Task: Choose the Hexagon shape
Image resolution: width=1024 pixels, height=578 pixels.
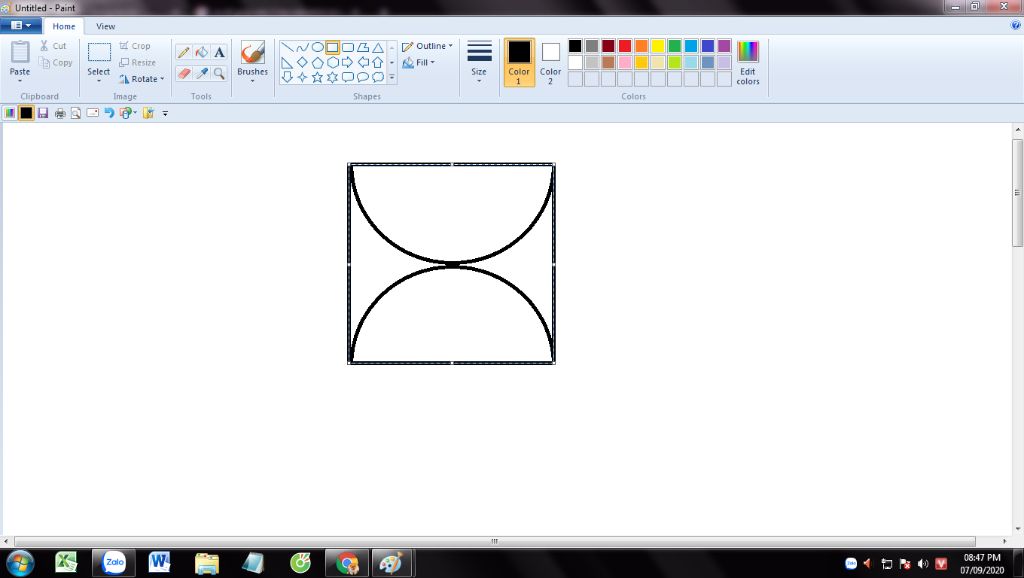Action: (x=332, y=63)
